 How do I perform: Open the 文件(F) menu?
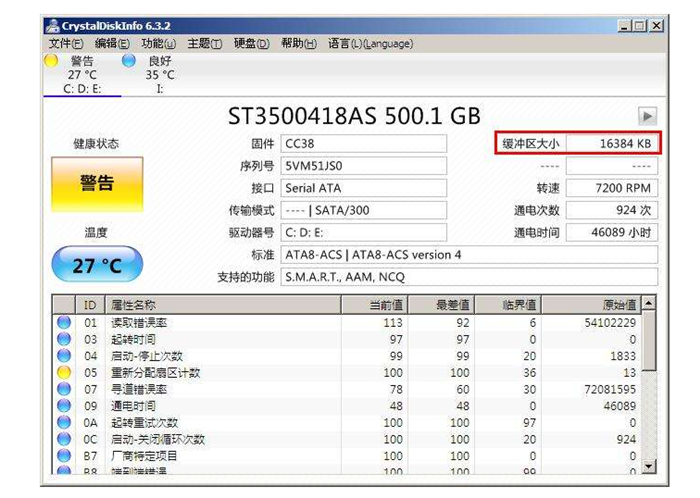click(66, 44)
